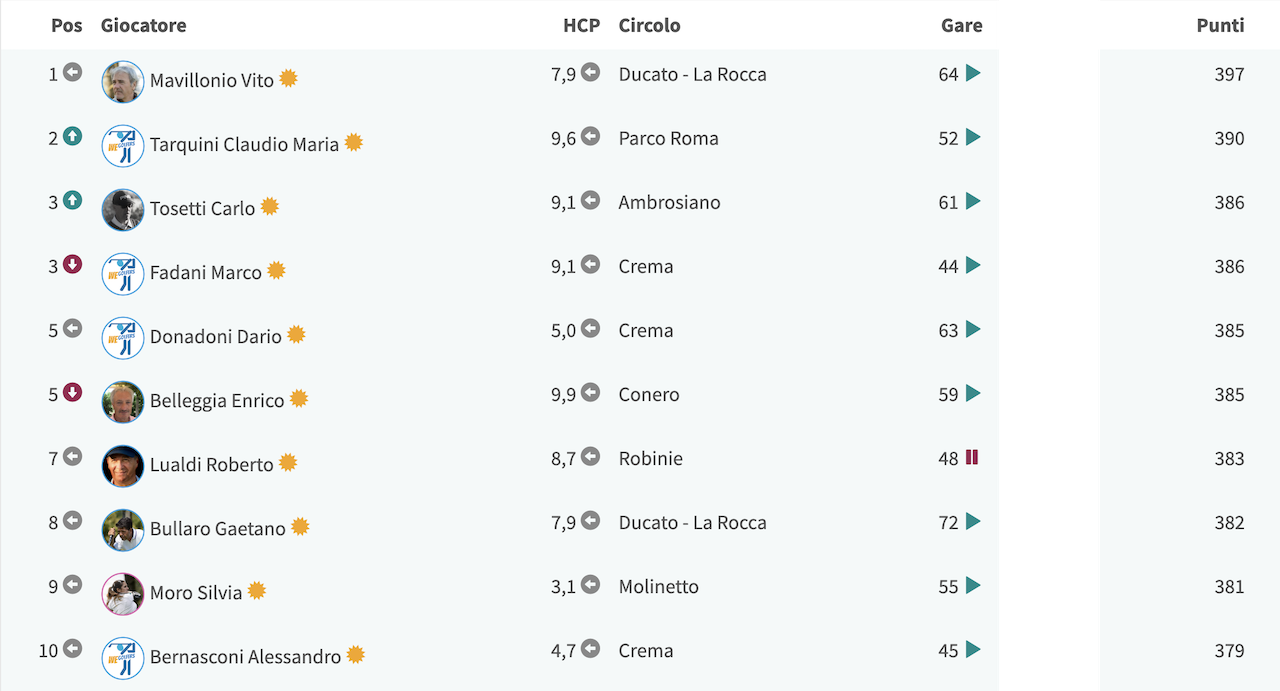Sort by the Punti column header
The width and height of the screenshot is (1280, 691).
click(1220, 25)
